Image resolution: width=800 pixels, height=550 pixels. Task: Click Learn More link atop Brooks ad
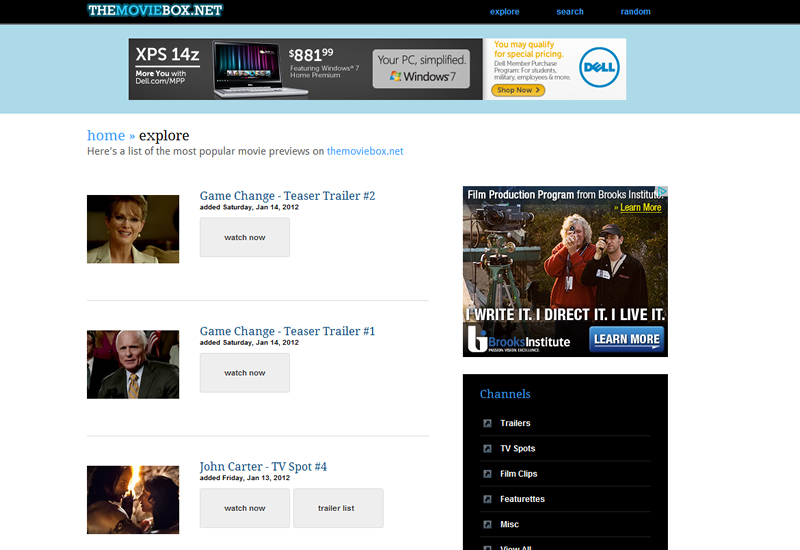(640, 207)
